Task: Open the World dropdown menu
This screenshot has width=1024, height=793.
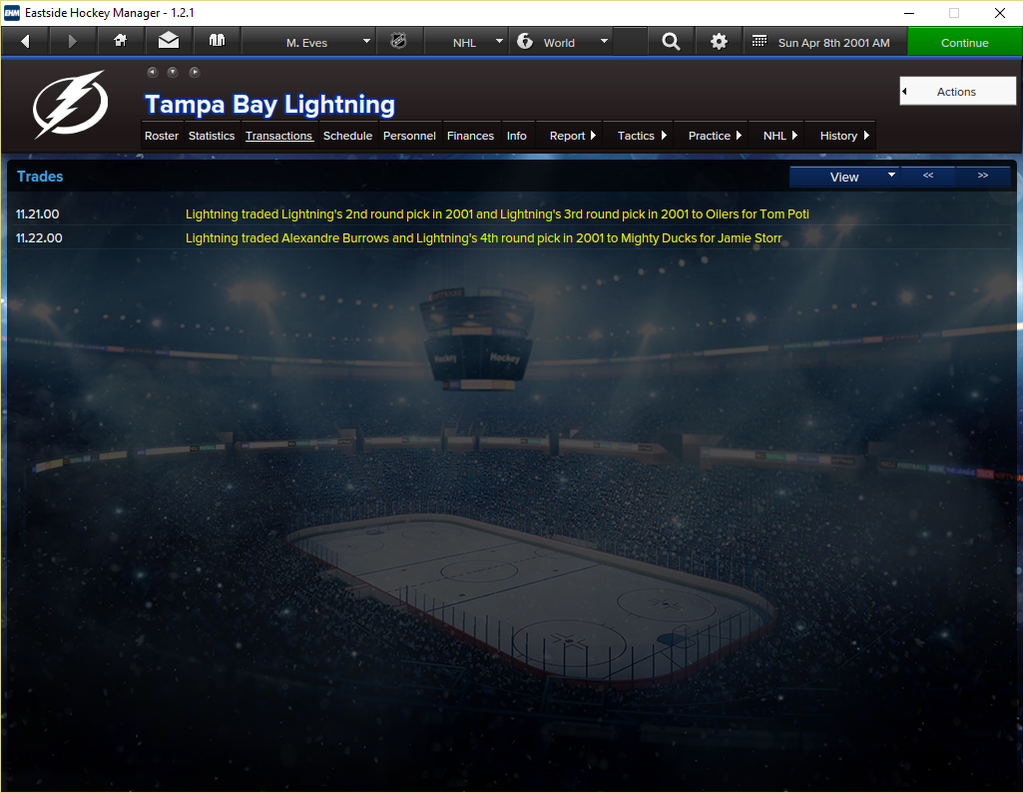Action: click(561, 42)
